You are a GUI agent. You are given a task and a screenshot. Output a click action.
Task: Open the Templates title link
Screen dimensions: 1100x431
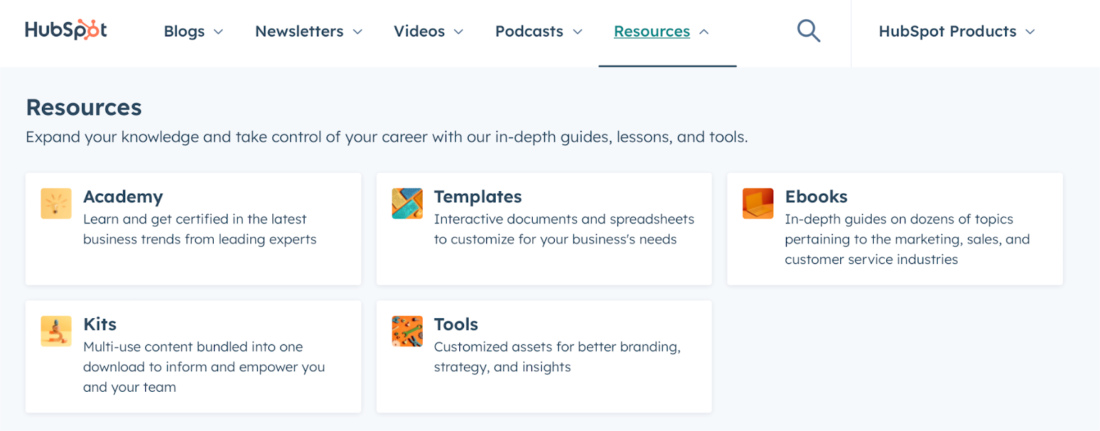pyautogui.click(x=478, y=197)
